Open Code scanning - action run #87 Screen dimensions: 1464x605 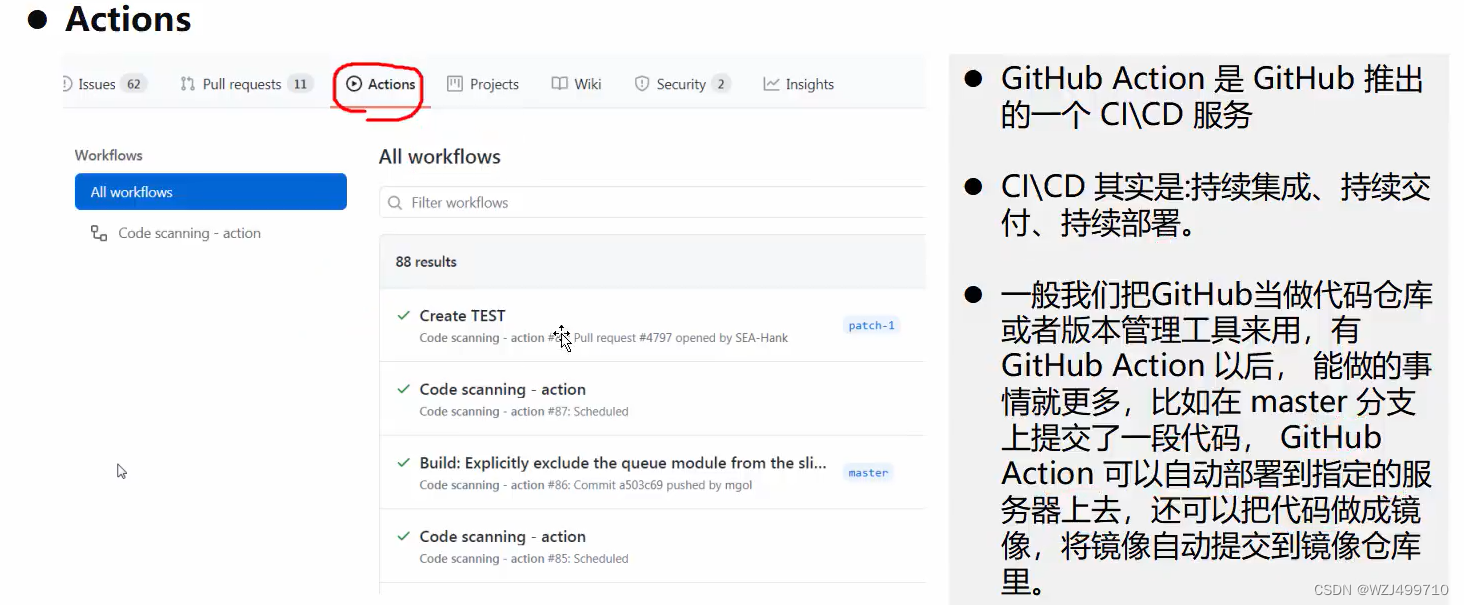(502, 389)
